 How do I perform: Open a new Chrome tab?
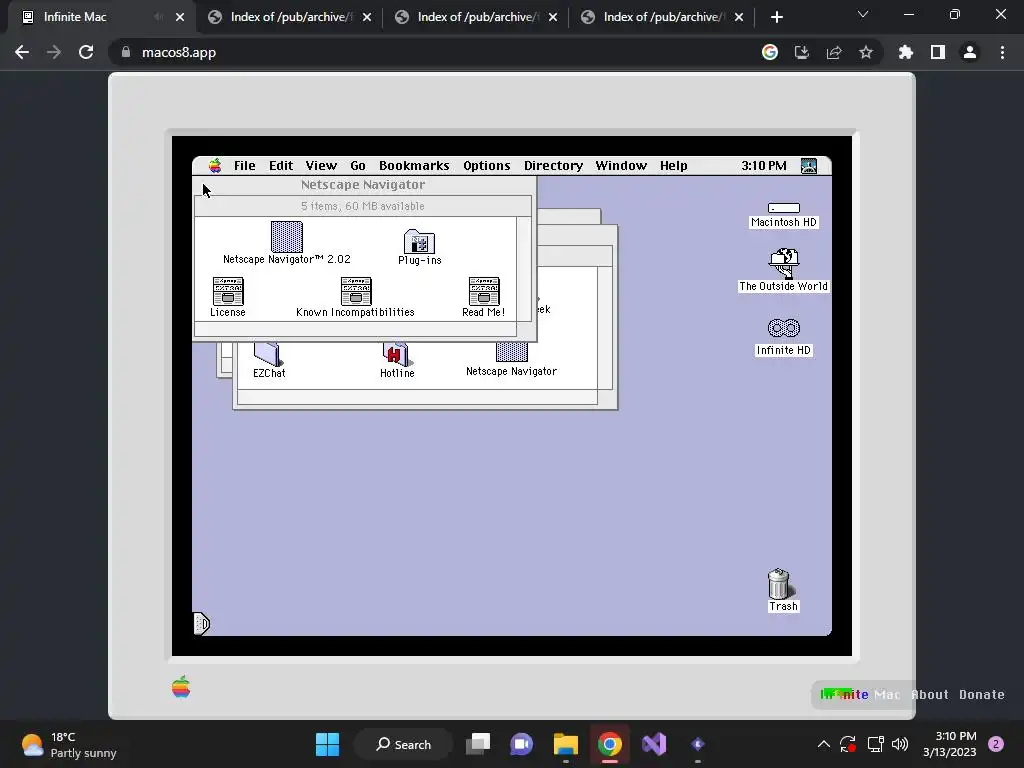pos(776,18)
